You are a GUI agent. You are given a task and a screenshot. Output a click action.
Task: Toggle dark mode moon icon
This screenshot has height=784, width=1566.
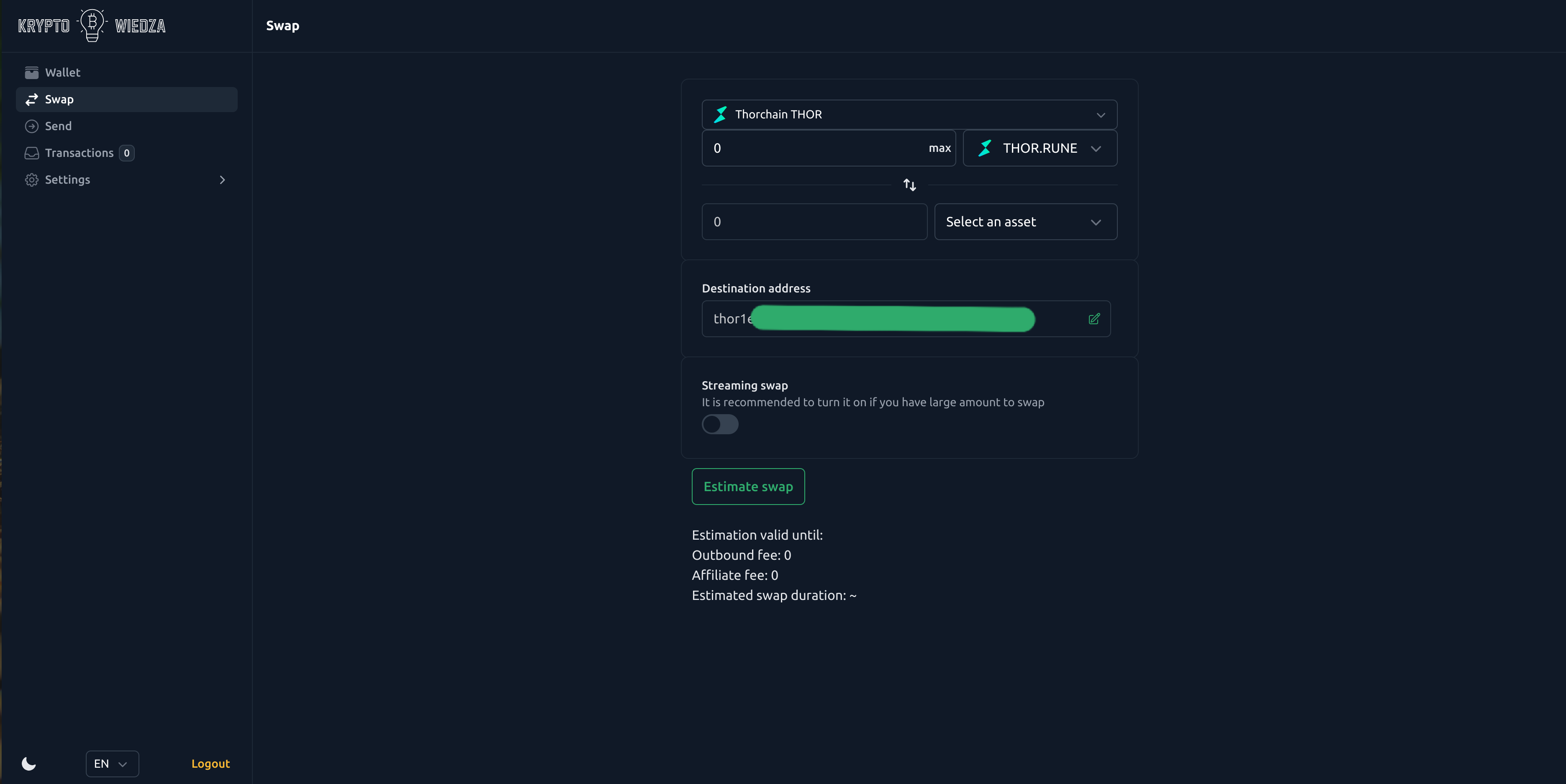[x=28, y=764]
